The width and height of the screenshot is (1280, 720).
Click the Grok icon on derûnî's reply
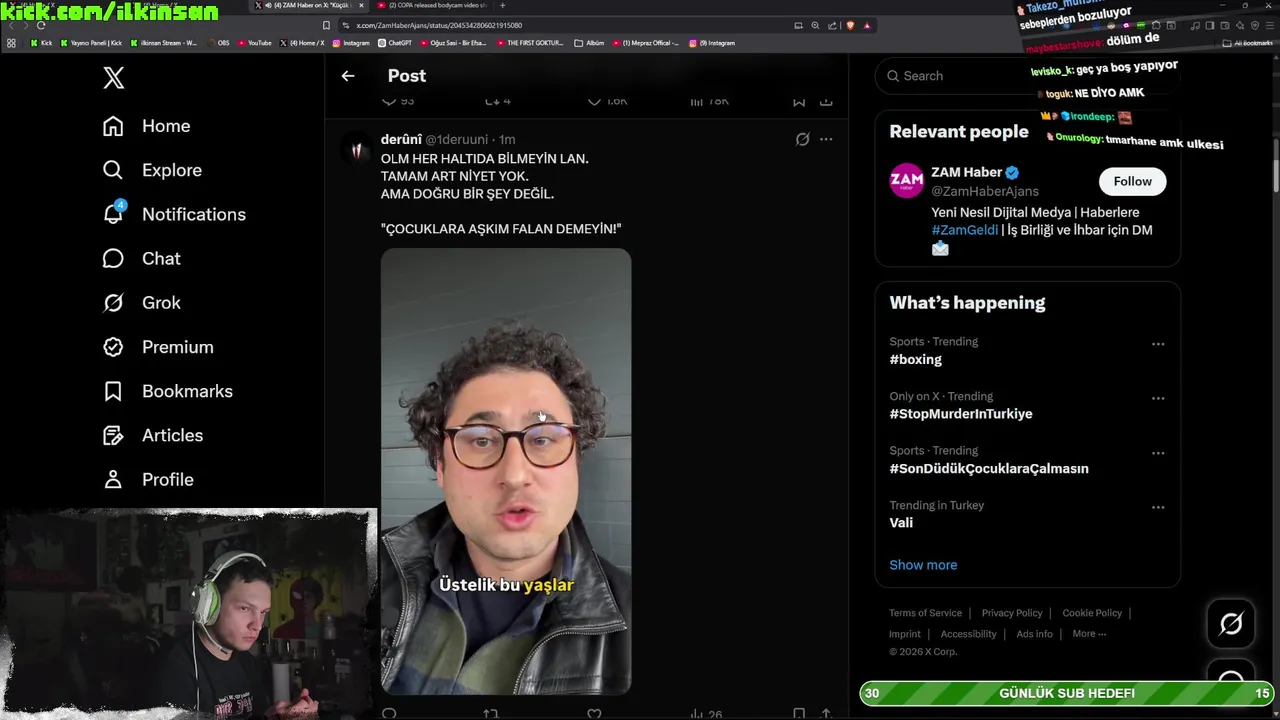click(x=802, y=139)
